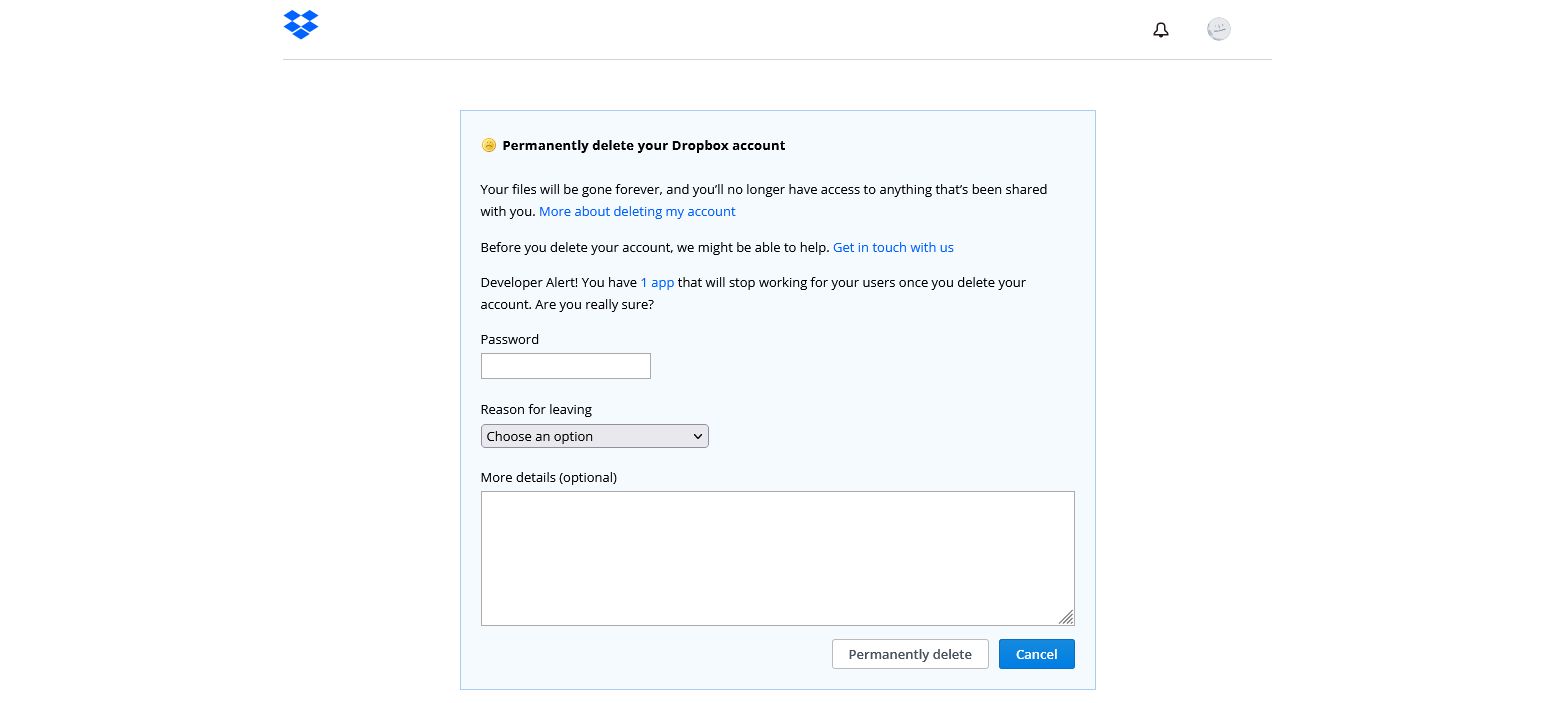Click the dropdown chevron arrow
Screen dimensions: 1549x703
click(697, 436)
